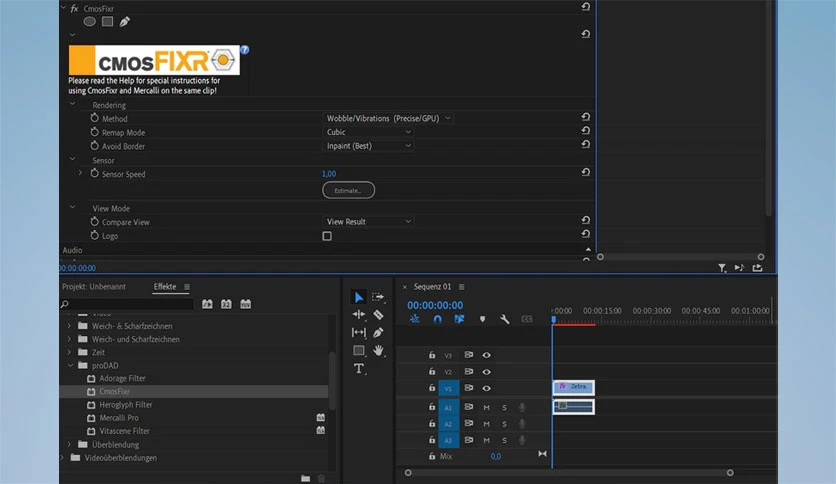Toggle animation stopwatch for Method
The width and height of the screenshot is (836, 484).
pyautogui.click(x=94, y=118)
